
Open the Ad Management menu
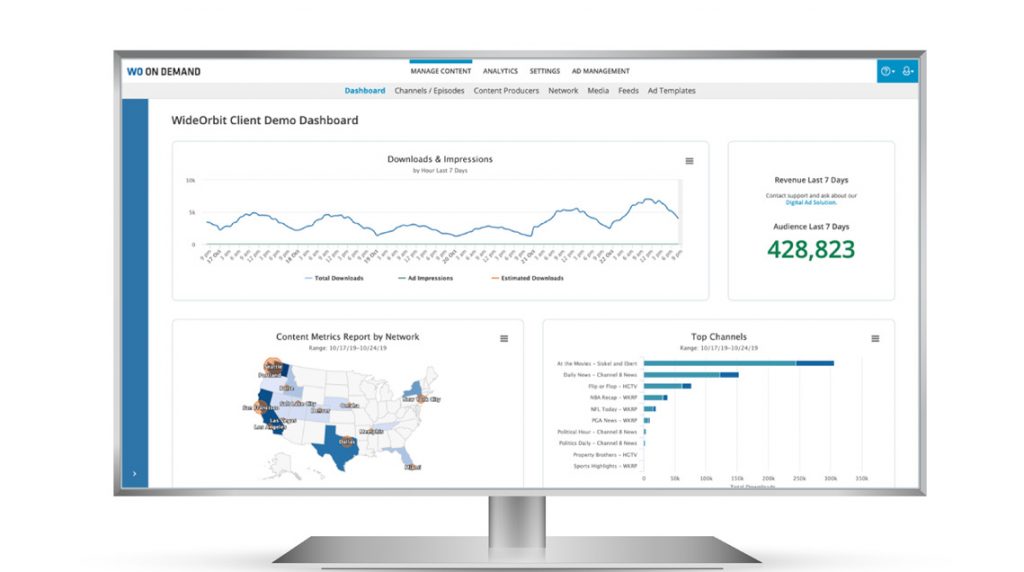[600, 72]
